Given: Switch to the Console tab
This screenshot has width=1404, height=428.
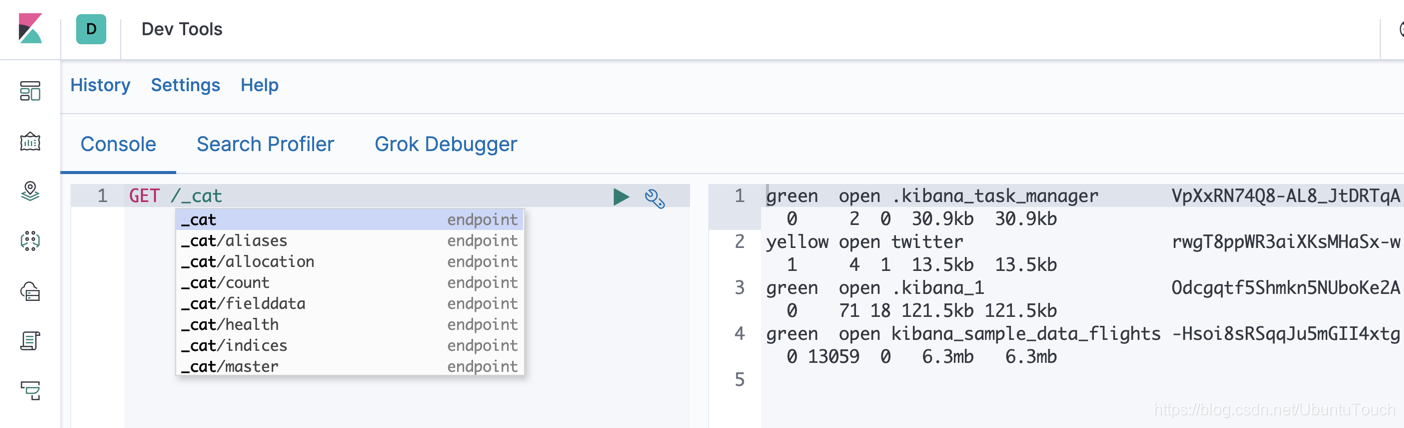Looking at the screenshot, I should 118,144.
